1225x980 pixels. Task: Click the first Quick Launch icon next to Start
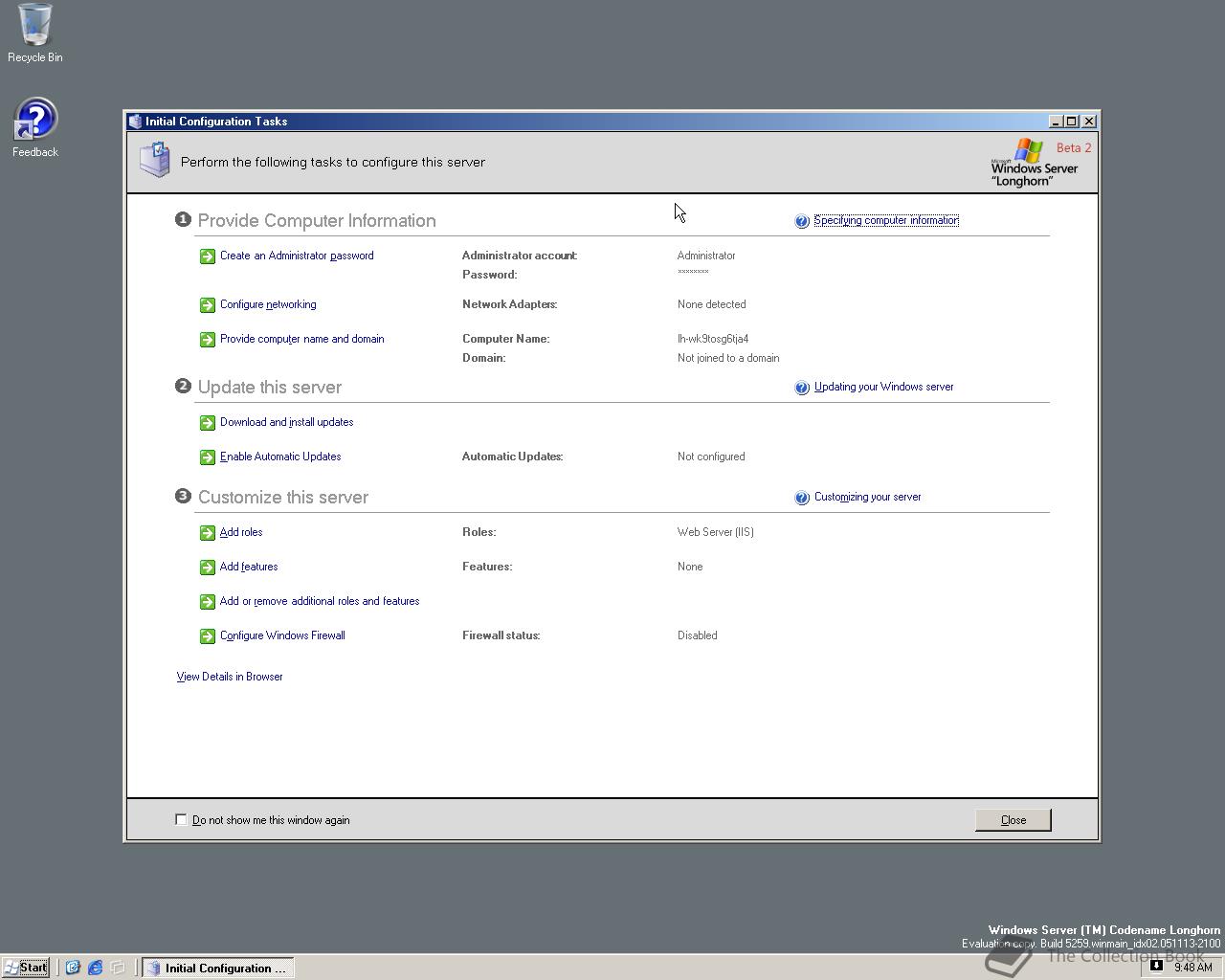(x=73, y=968)
